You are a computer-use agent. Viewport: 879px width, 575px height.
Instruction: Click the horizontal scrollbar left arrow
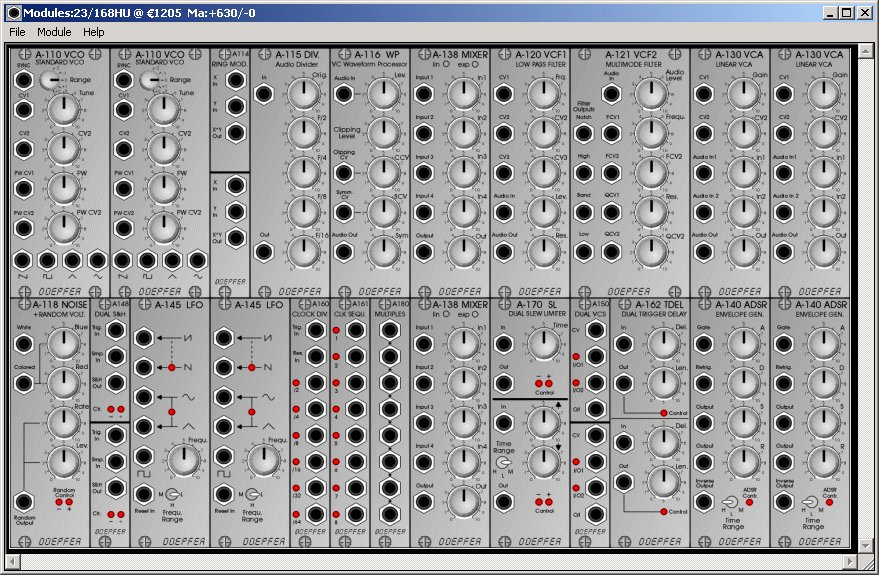(12, 560)
